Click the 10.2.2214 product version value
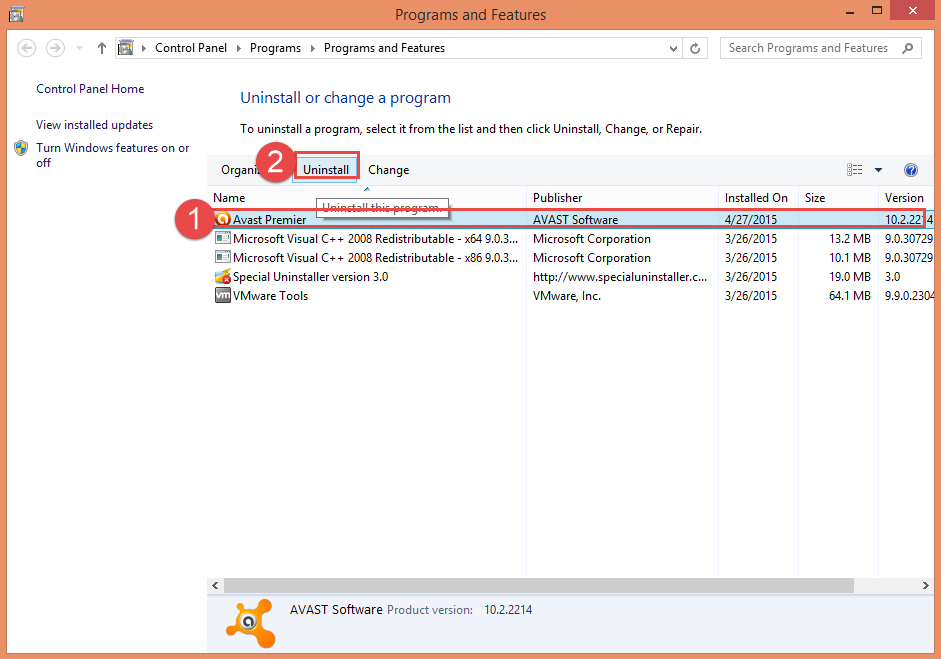Screen dimensions: 941x659 click(x=508, y=610)
